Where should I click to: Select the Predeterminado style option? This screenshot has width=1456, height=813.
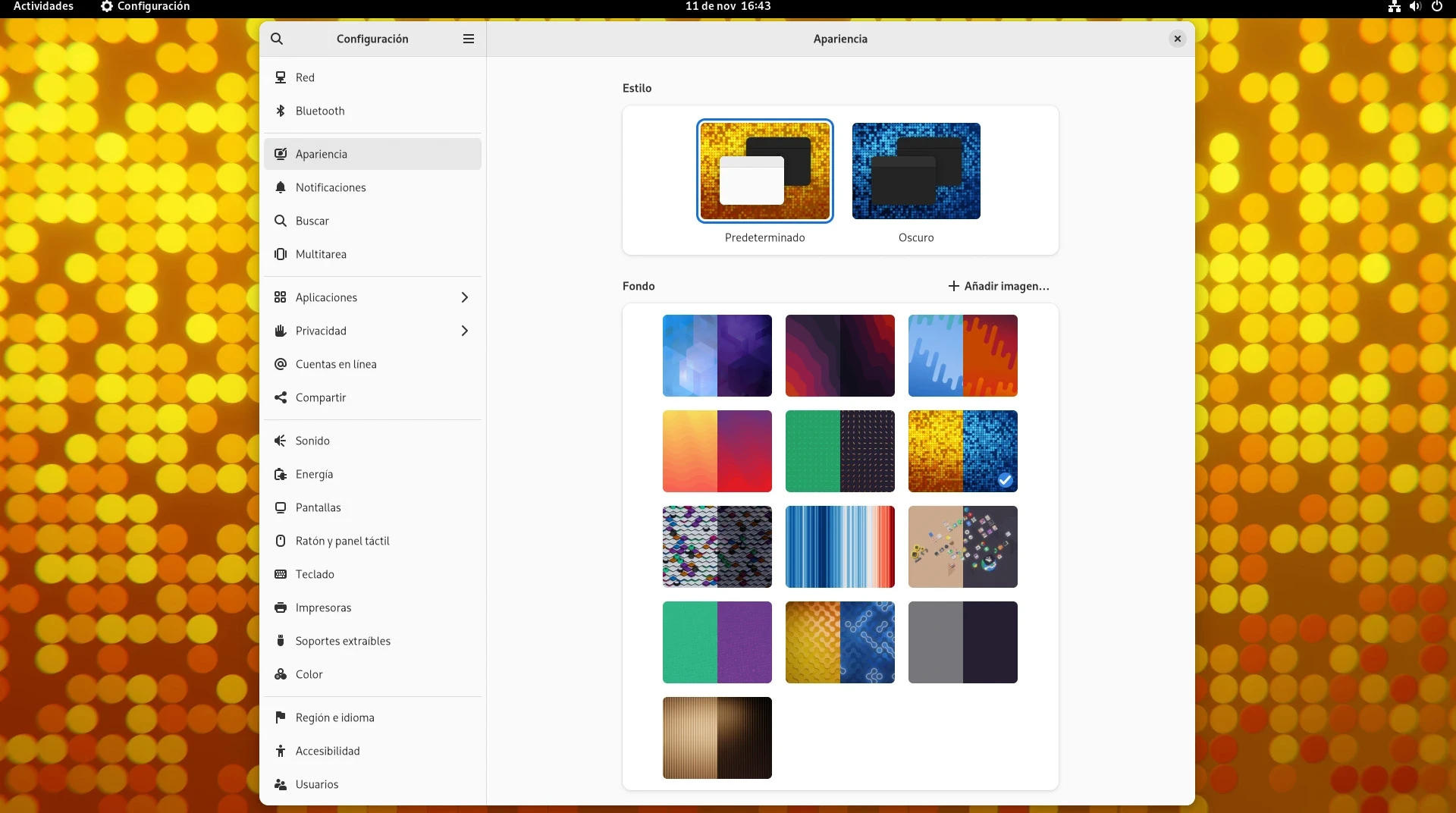tap(764, 171)
